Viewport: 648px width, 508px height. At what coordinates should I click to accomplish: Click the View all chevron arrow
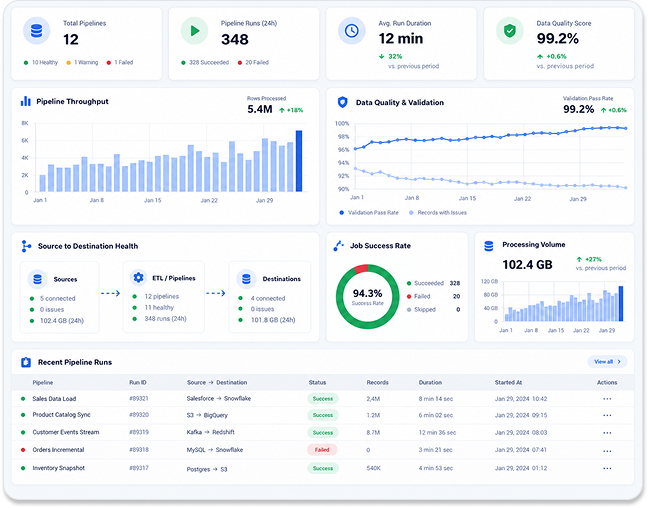619,362
